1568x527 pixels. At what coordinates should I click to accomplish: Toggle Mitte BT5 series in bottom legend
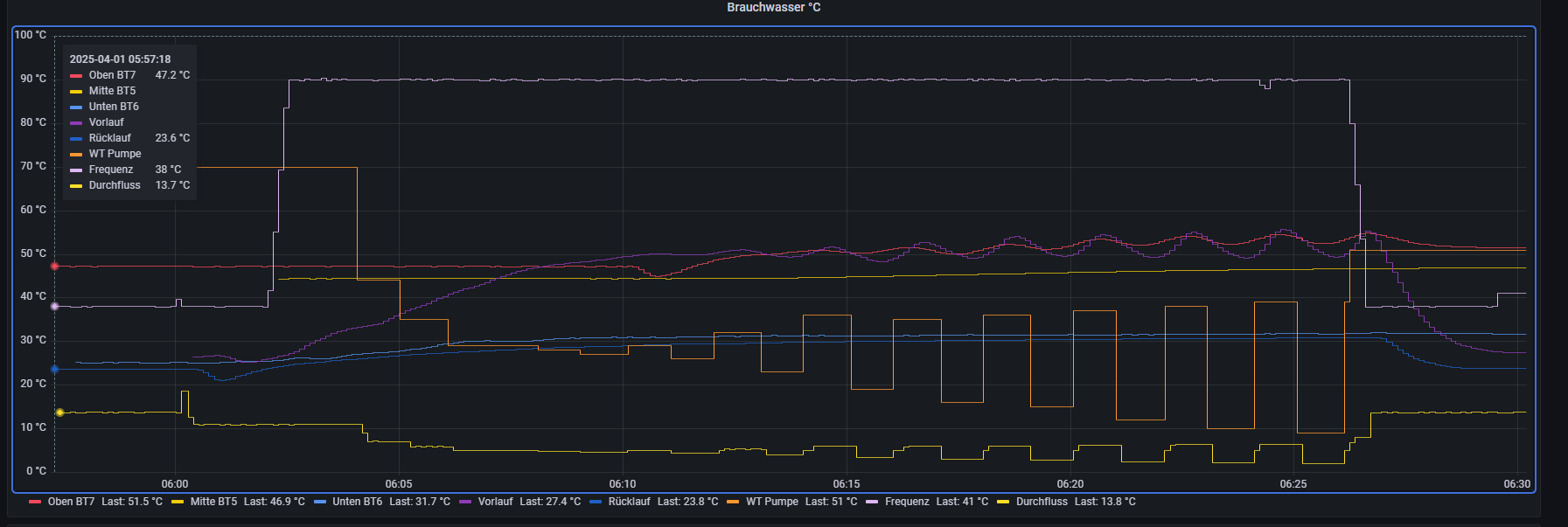pos(213,502)
